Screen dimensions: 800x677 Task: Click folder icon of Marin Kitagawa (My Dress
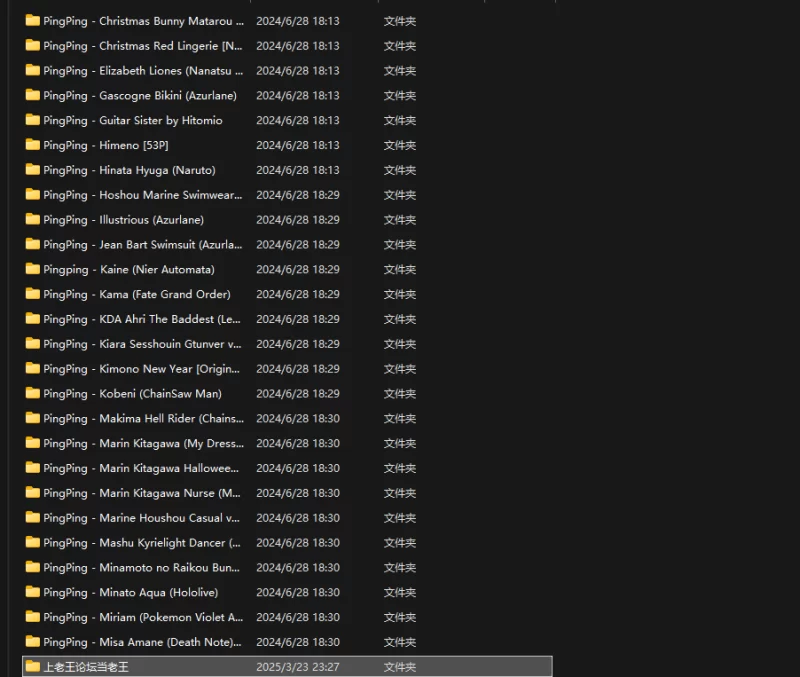pyautogui.click(x=33, y=443)
